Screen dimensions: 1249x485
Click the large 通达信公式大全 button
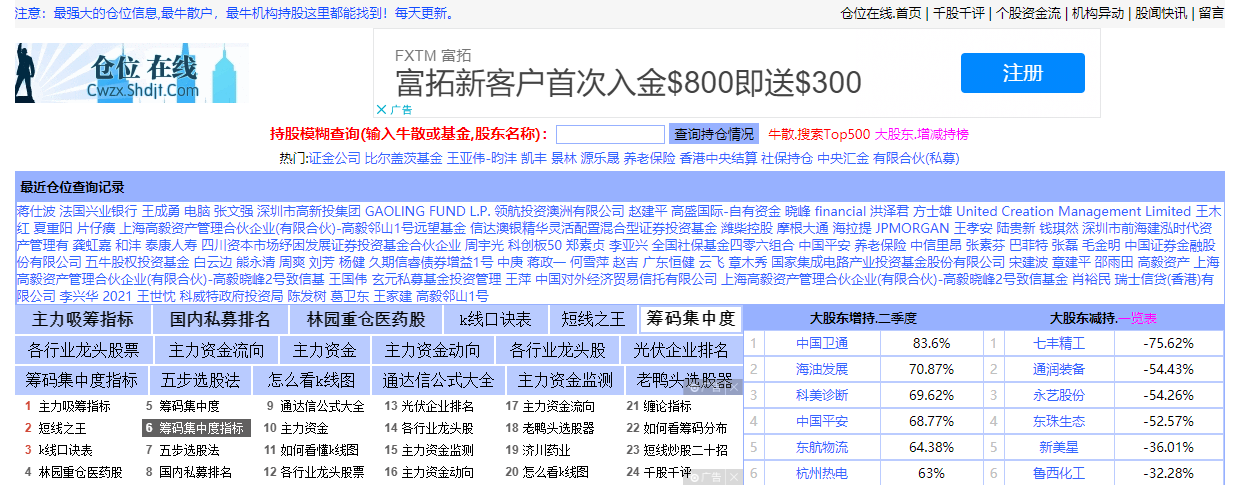[x=438, y=381]
